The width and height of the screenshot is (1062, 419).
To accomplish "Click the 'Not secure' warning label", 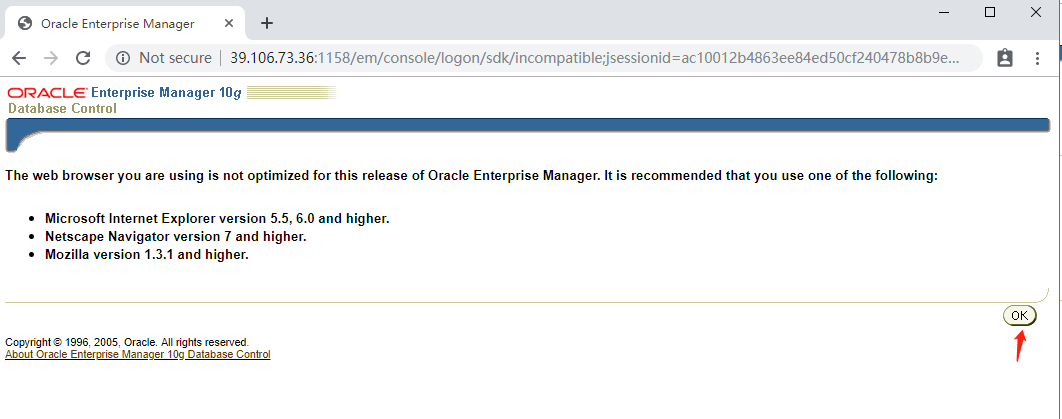I will point(175,58).
